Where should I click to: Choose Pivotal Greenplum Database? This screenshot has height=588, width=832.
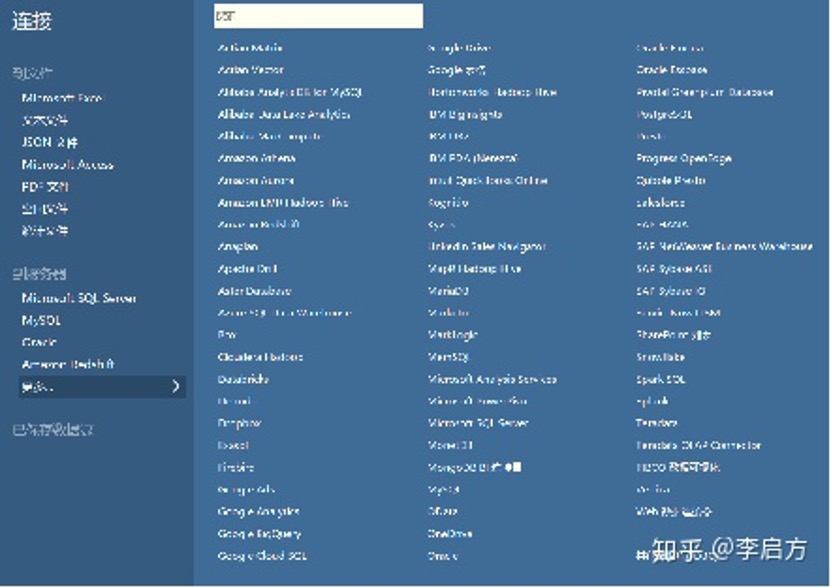click(x=704, y=92)
